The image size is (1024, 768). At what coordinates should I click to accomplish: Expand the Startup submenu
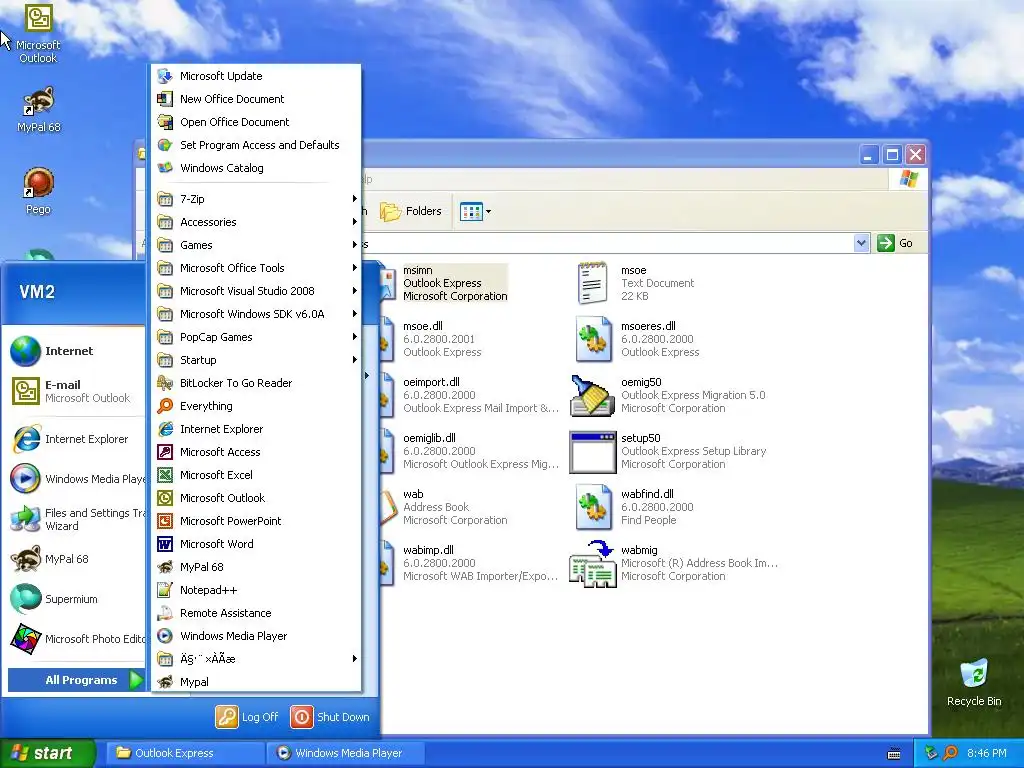(x=256, y=360)
